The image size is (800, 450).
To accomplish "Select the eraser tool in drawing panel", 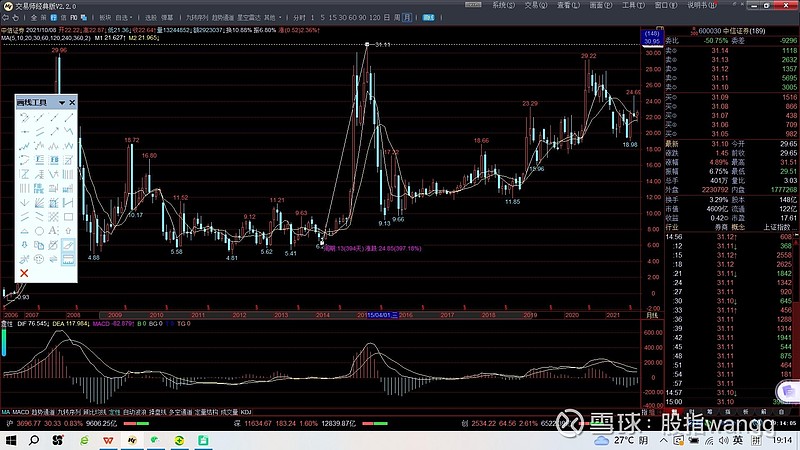I will tap(68, 245).
